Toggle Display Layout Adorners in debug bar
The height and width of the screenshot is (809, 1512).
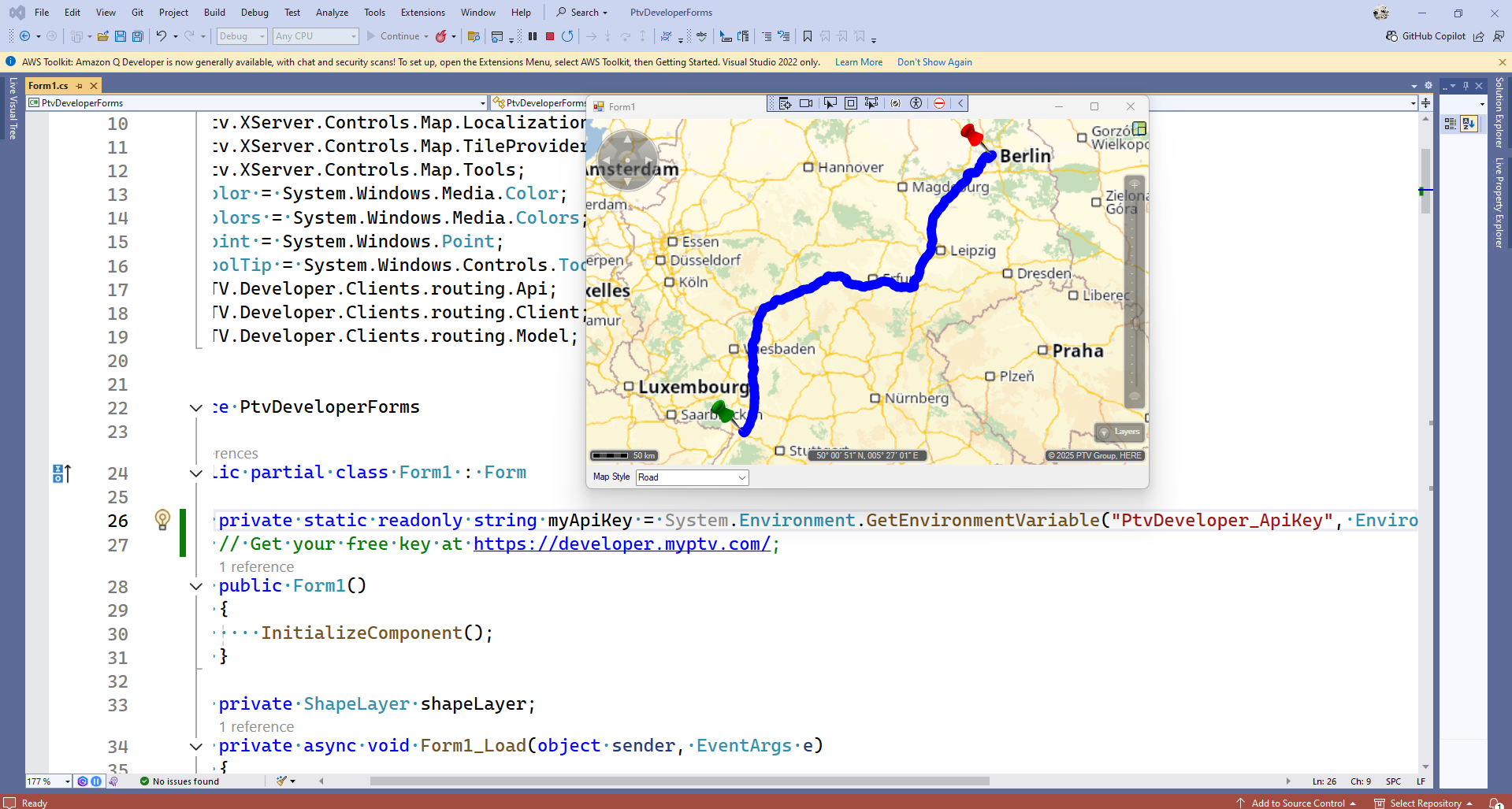click(x=851, y=103)
